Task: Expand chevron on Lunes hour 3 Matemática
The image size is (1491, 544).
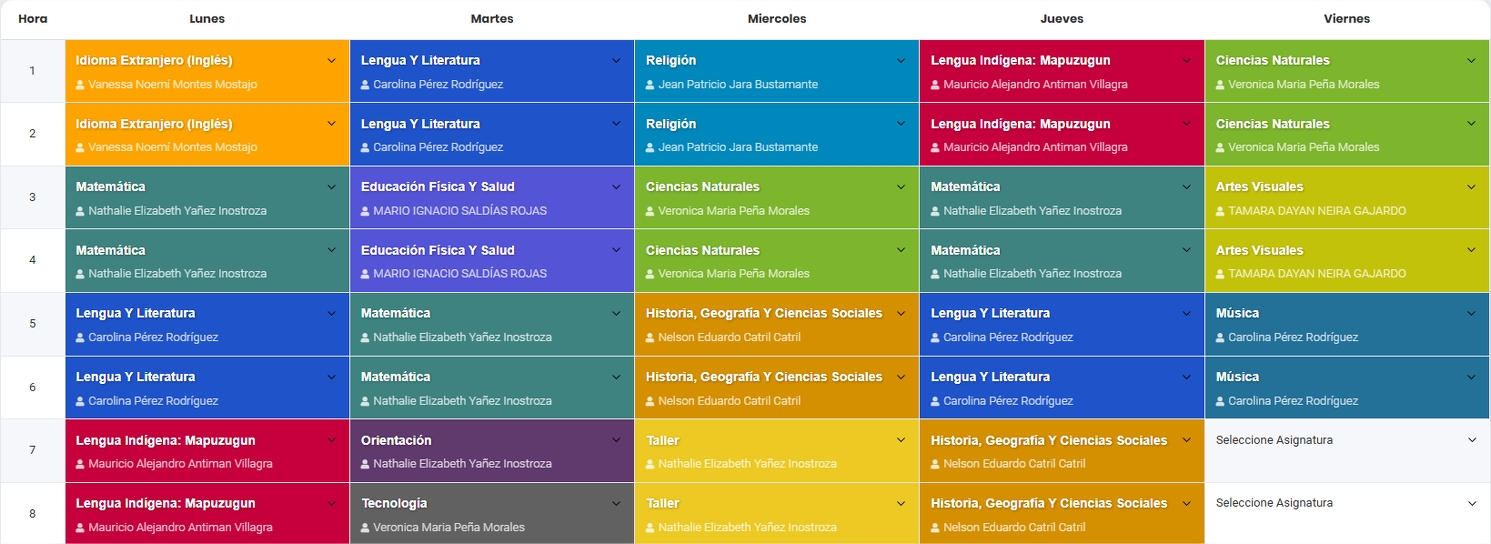Action: pyautogui.click(x=331, y=187)
